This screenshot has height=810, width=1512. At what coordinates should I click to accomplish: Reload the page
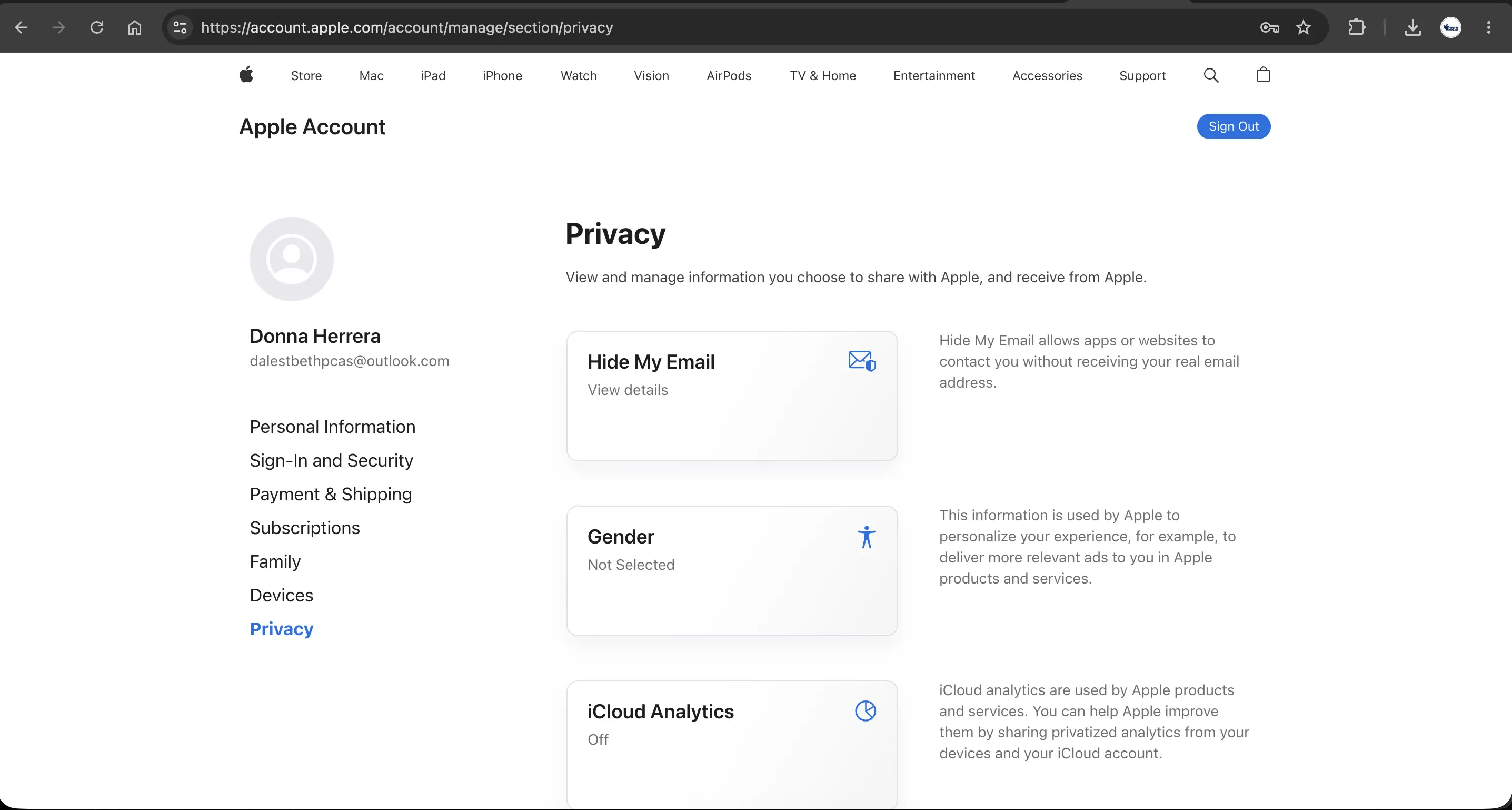(97, 27)
